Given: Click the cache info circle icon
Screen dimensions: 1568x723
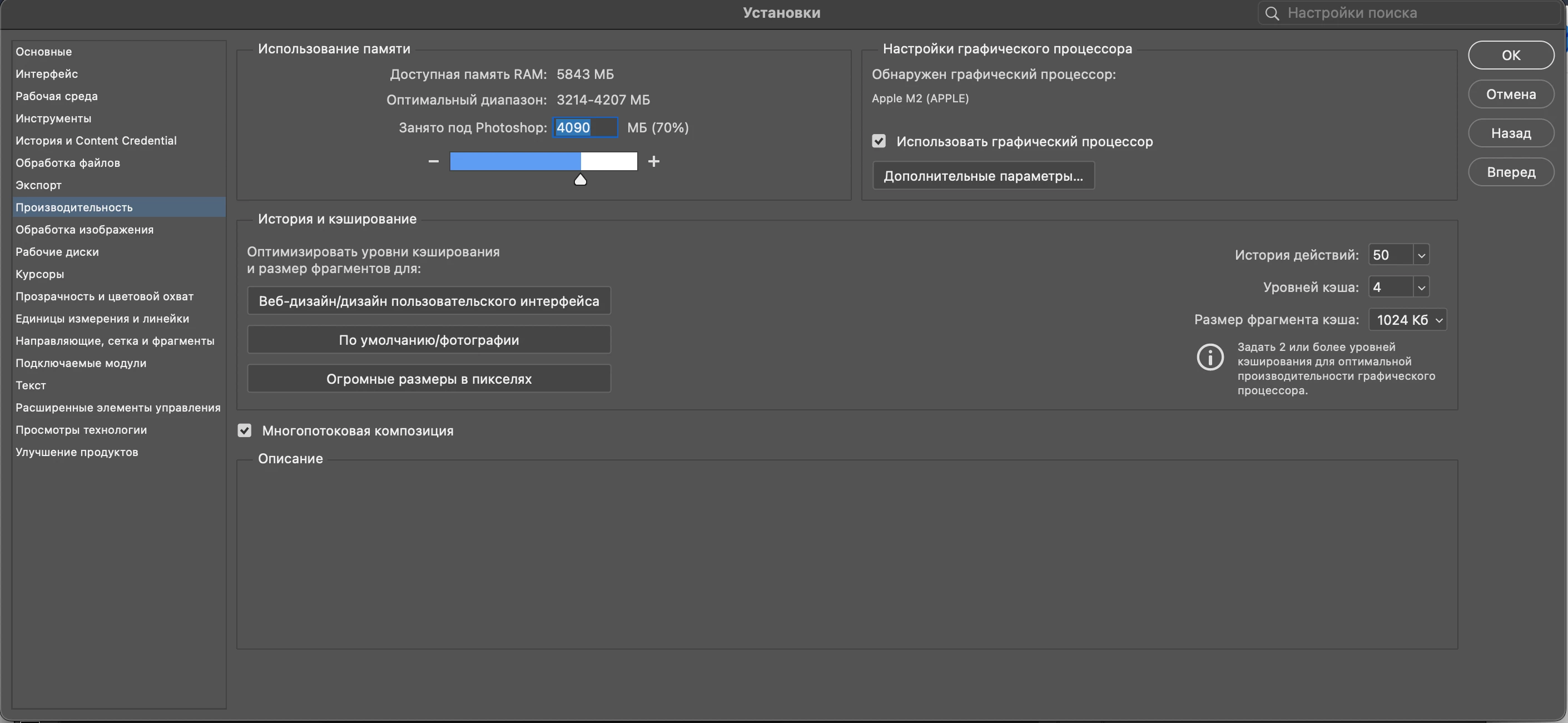Looking at the screenshot, I should coord(1209,357).
